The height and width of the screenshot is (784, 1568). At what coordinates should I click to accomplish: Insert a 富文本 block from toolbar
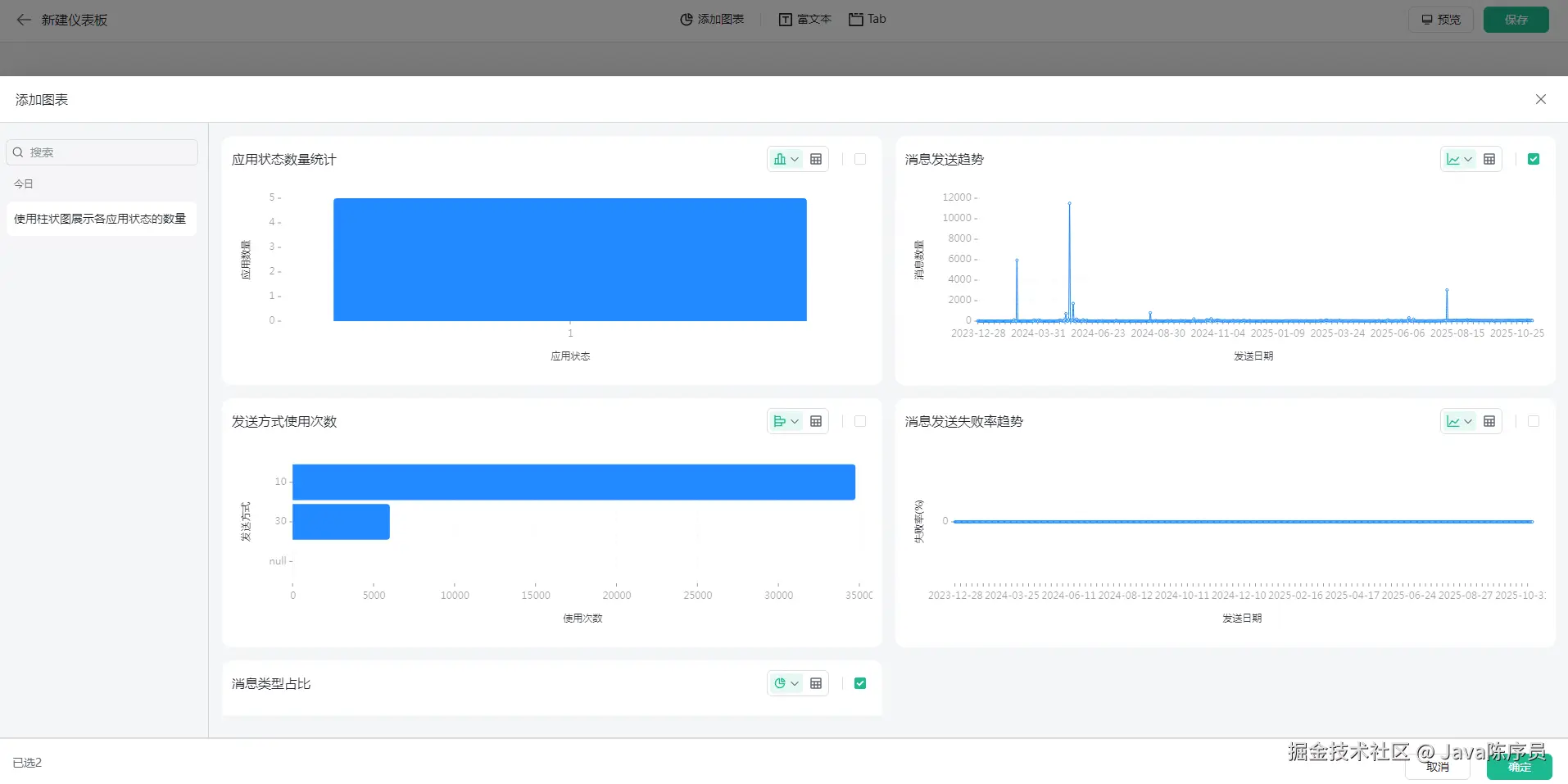(x=804, y=19)
